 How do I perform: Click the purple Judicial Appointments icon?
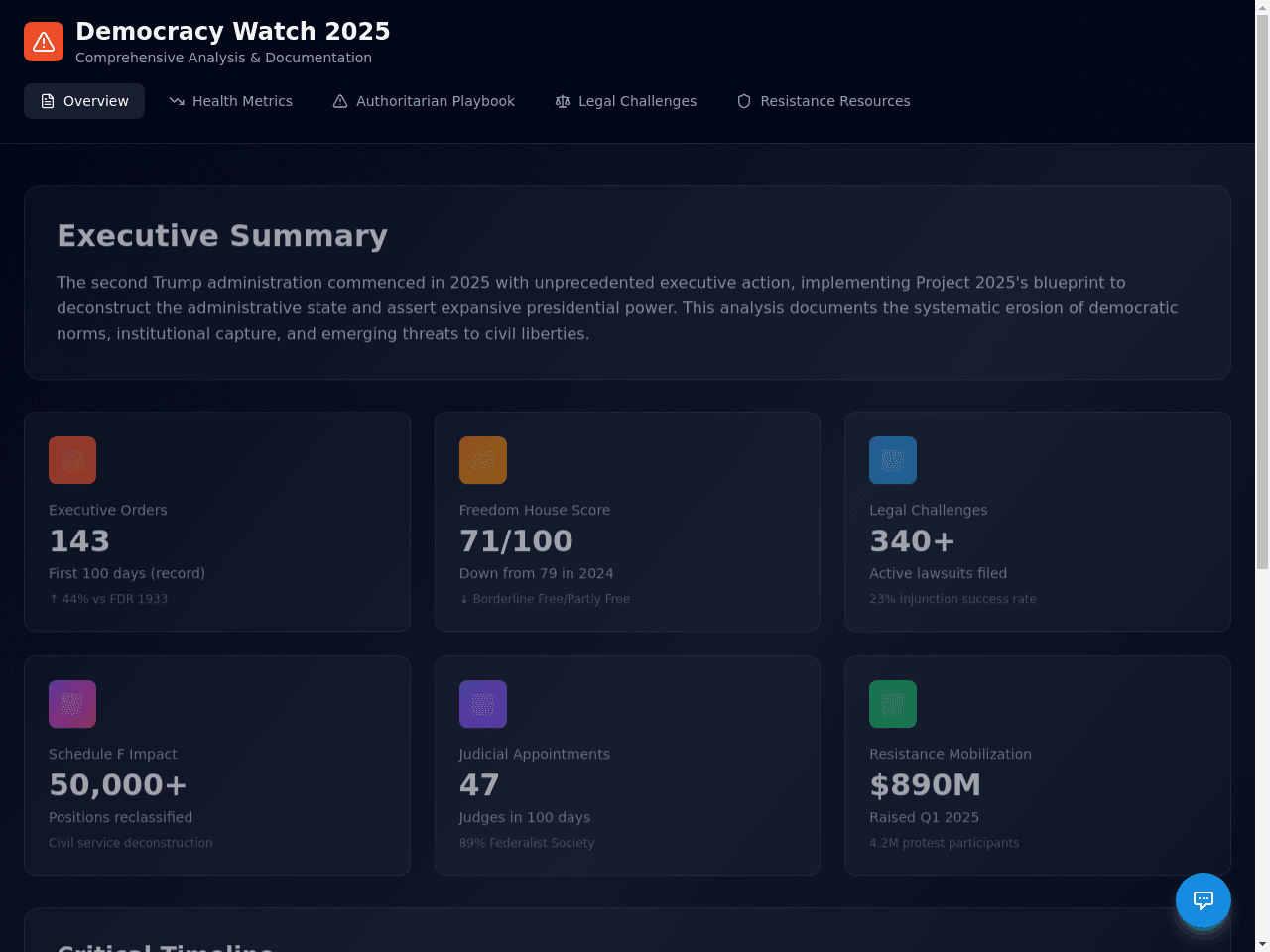pos(483,704)
